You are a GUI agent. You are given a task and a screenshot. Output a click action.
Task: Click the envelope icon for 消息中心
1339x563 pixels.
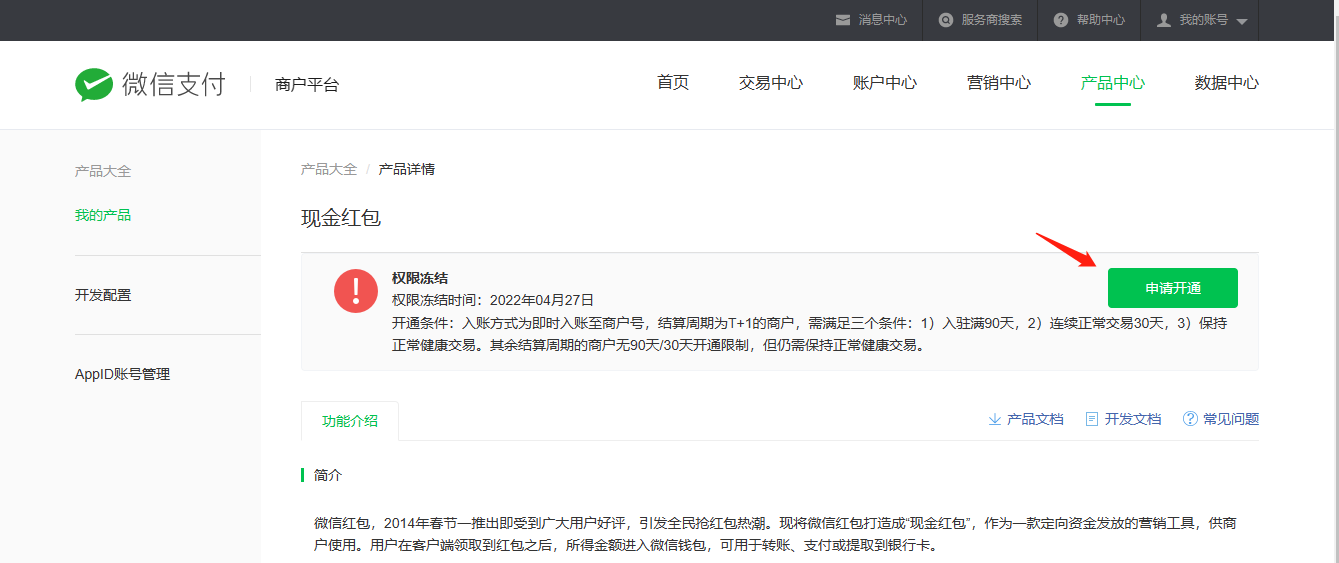pos(843,20)
